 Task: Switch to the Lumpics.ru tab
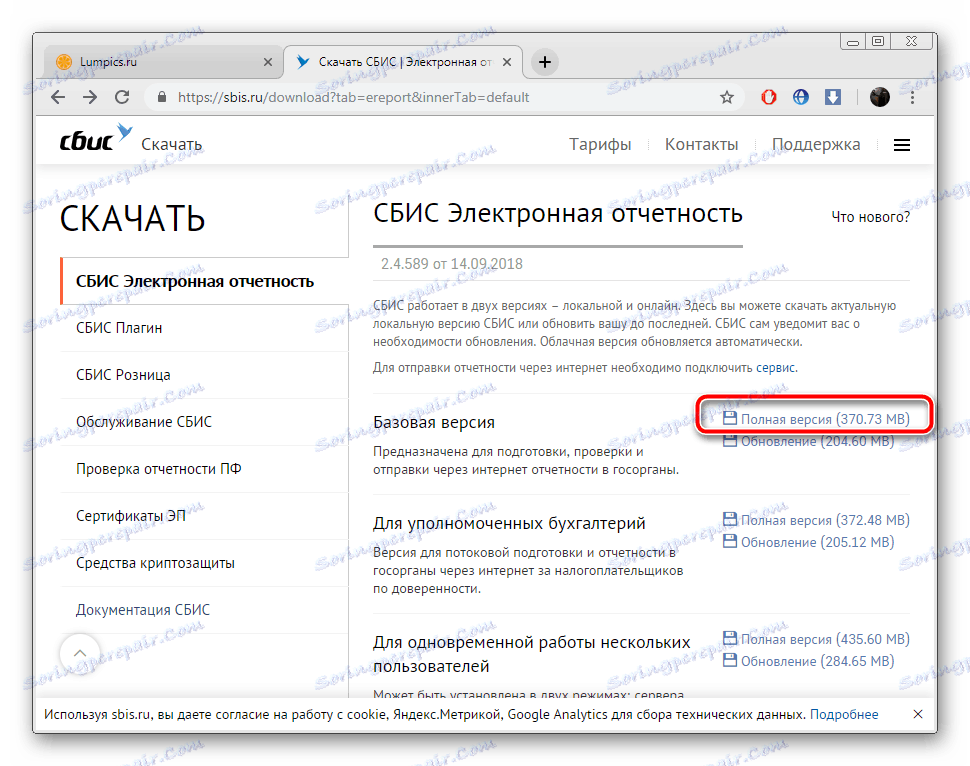[164, 62]
